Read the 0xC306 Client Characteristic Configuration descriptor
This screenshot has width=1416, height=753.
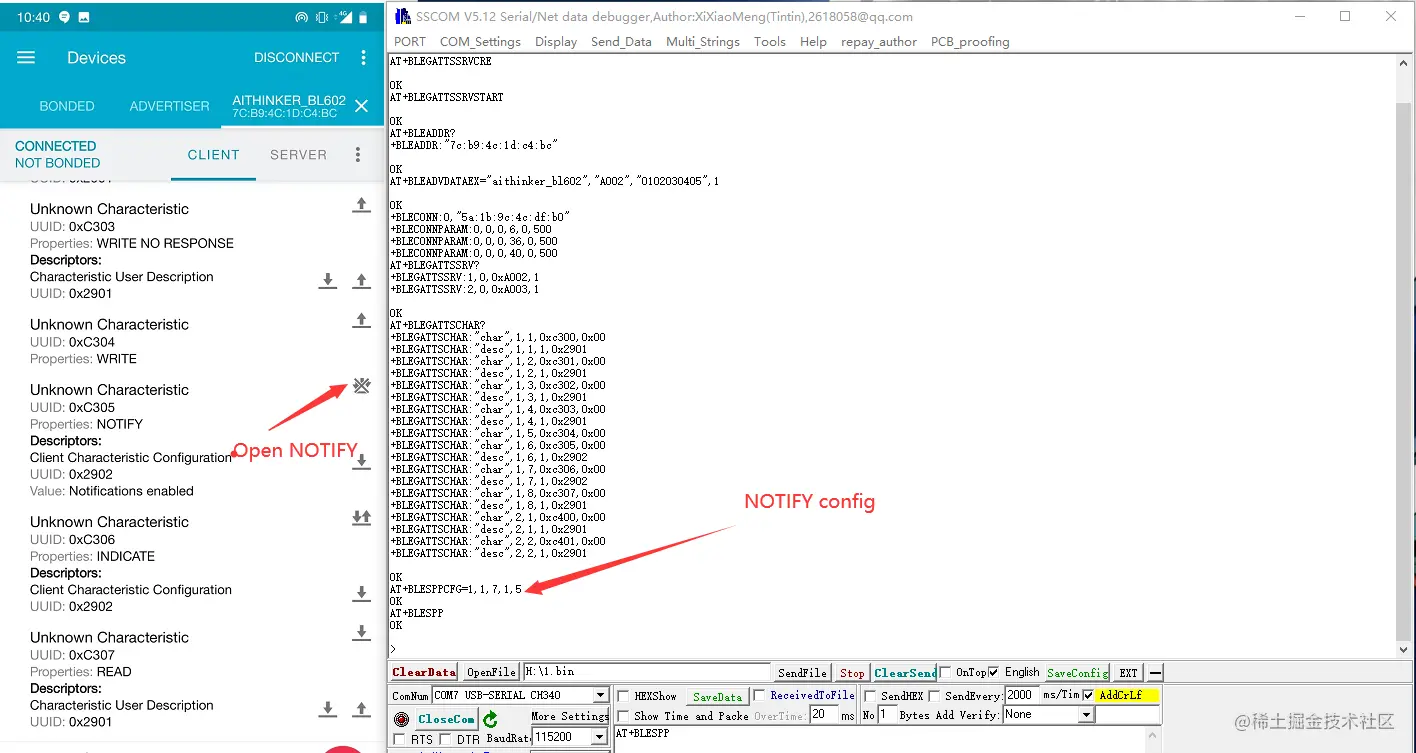tap(362, 594)
